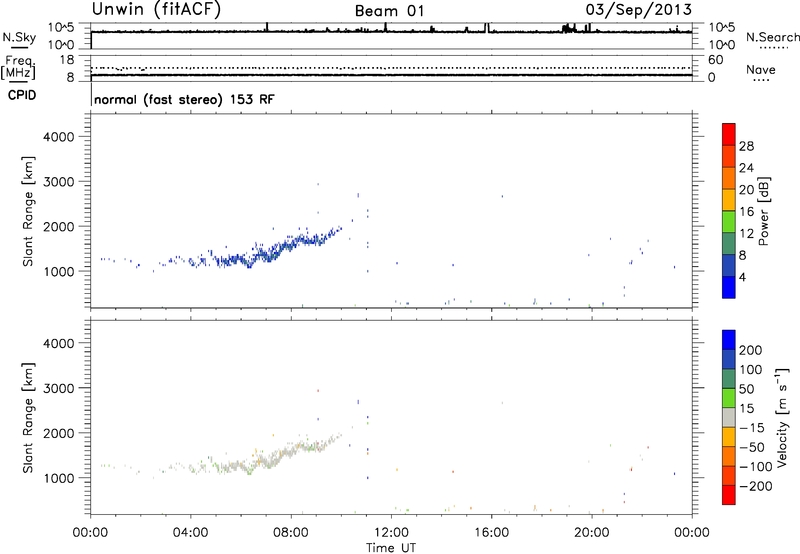Screen dimensions: 800x554
Task: Select the "N.Search" legend label
Action: [x=773, y=37]
